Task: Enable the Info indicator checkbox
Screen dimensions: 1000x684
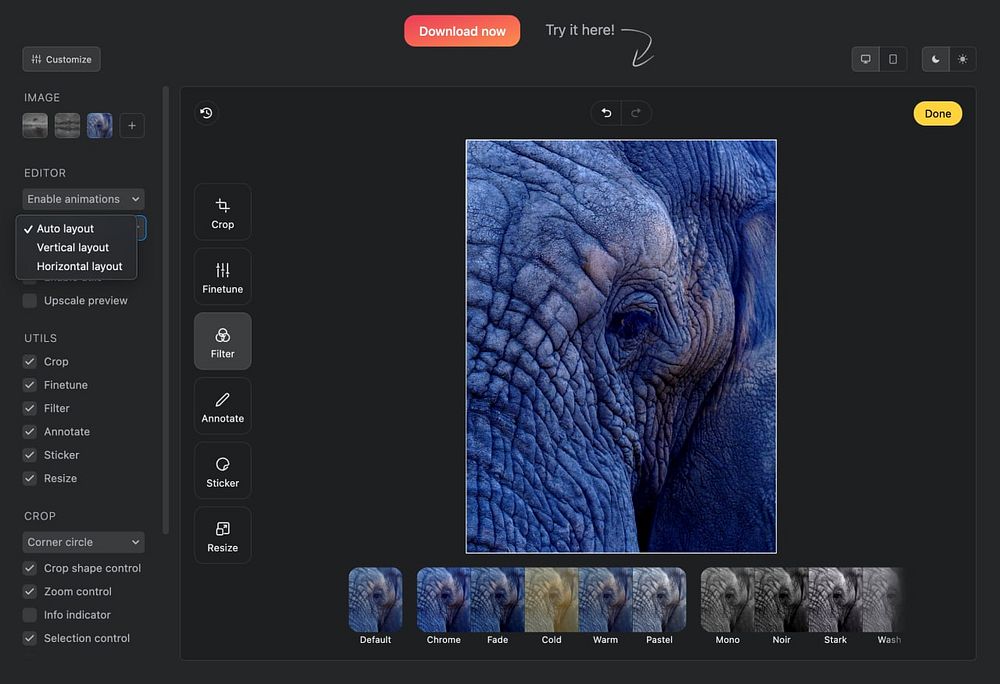Action: click(x=30, y=615)
